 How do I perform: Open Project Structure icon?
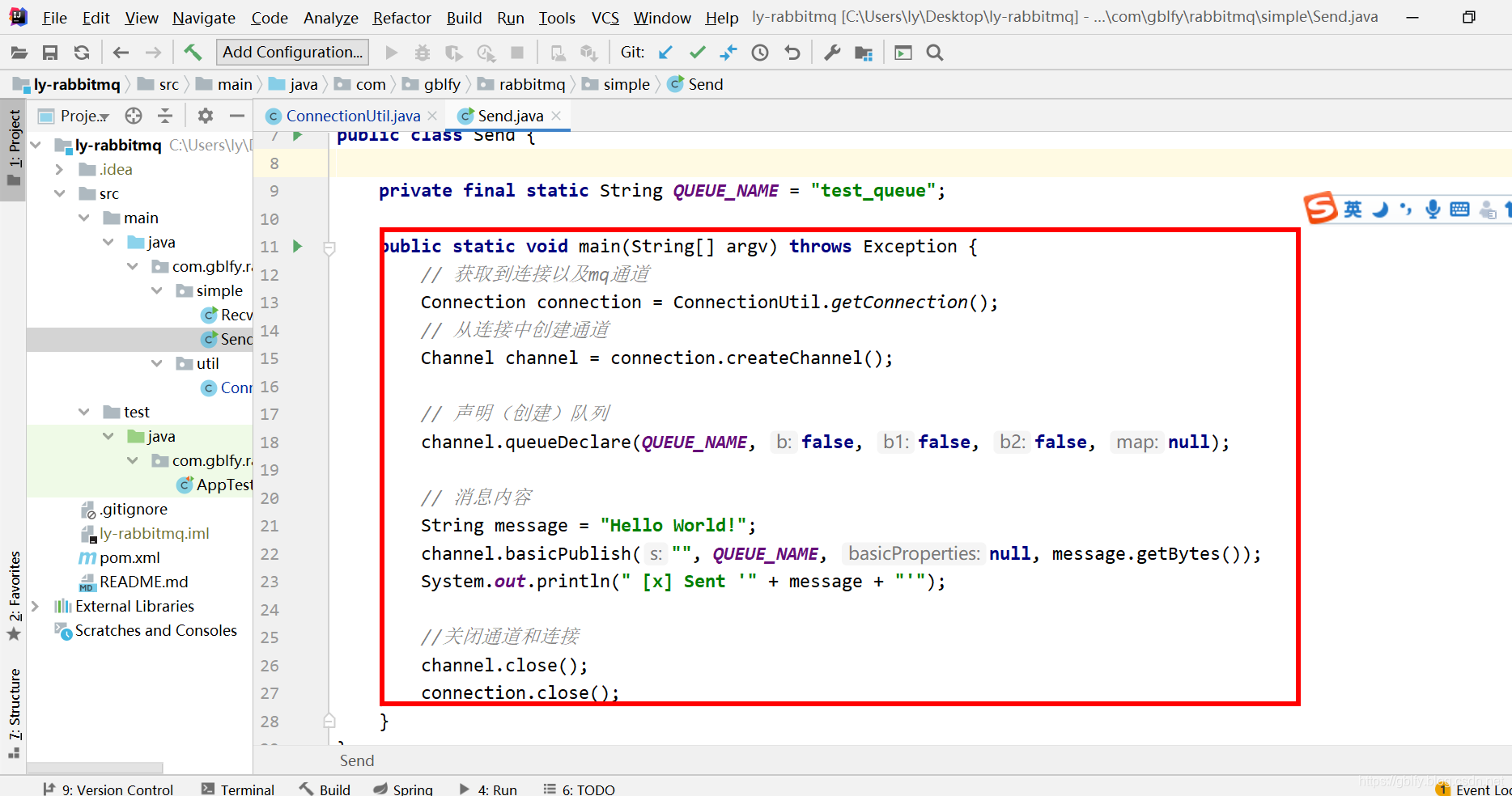[x=864, y=53]
